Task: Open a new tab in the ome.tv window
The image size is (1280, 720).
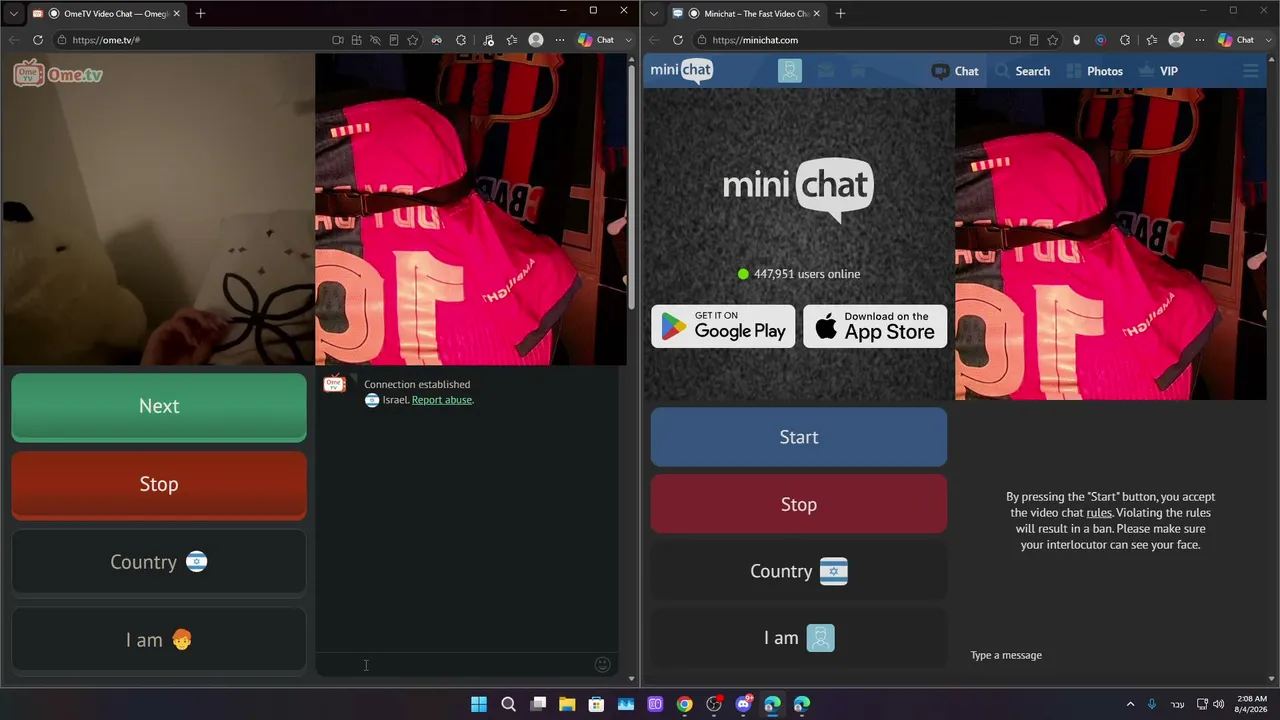Action: (x=200, y=13)
